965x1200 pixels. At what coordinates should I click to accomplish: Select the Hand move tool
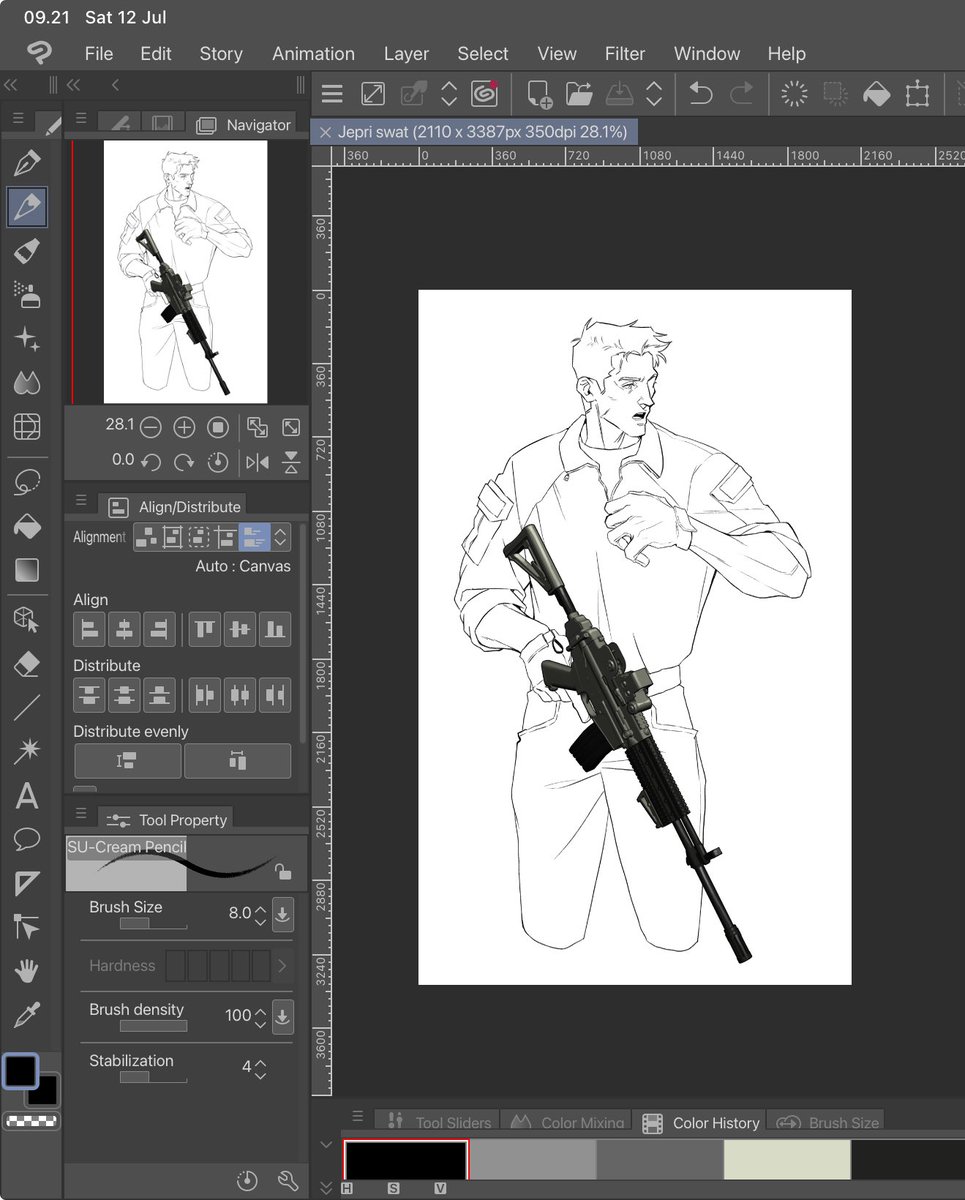pyautogui.click(x=27, y=971)
